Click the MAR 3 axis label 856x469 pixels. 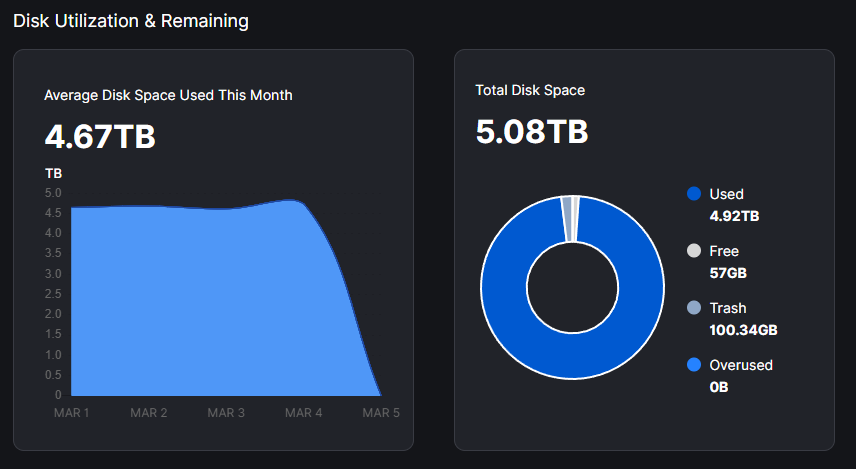[x=226, y=413]
